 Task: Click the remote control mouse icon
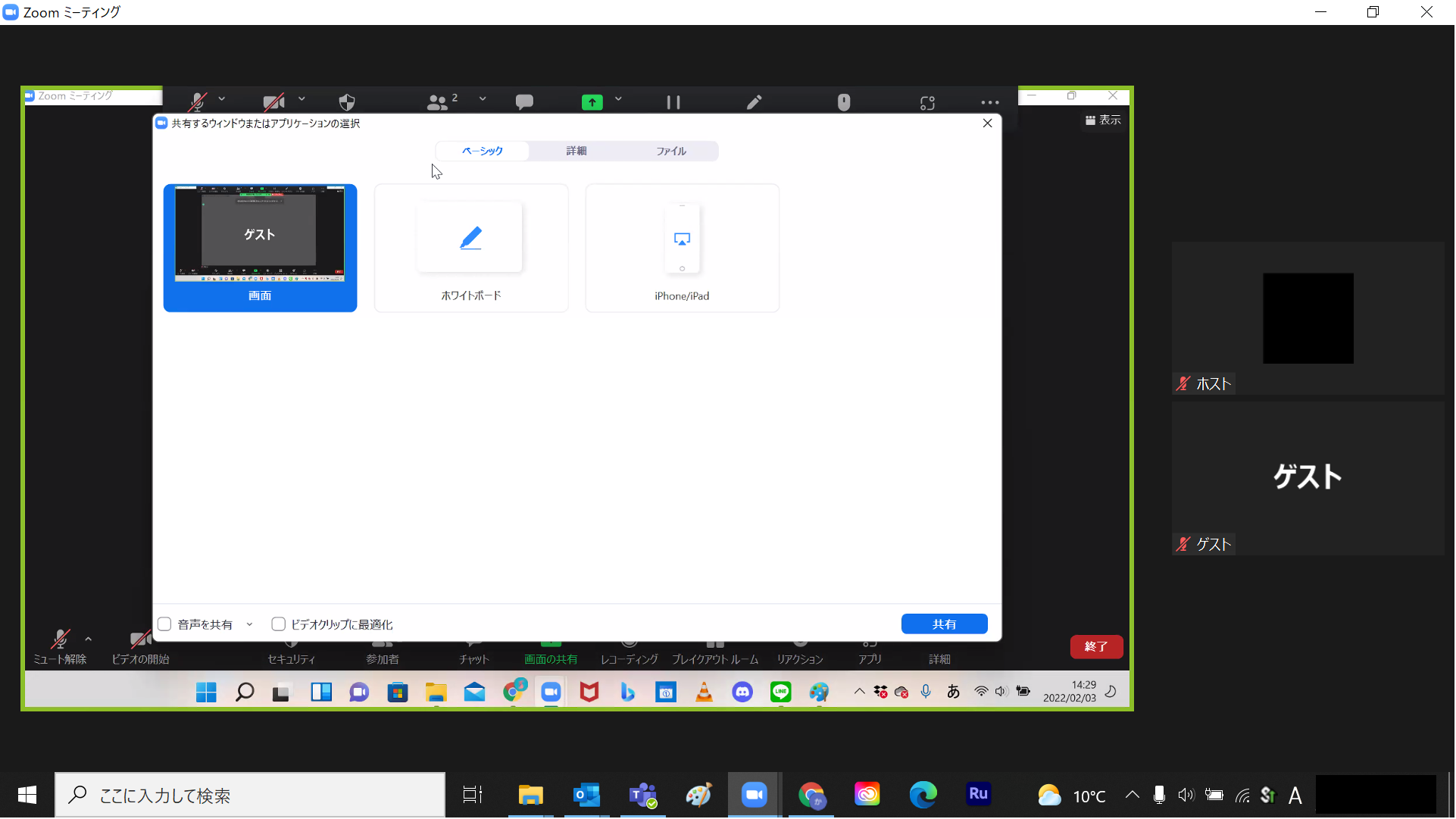(x=843, y=102)
